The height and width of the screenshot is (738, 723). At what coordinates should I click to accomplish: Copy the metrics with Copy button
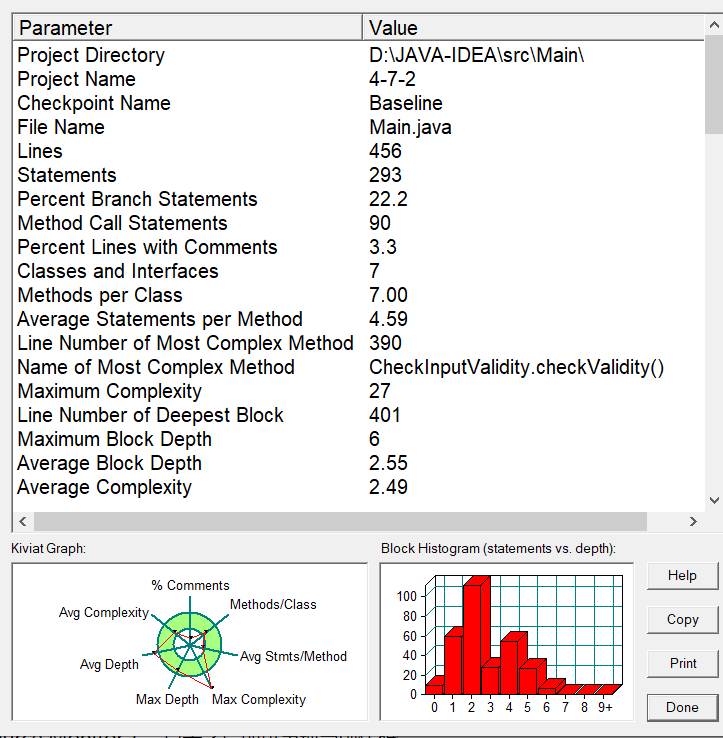coord(683,619)
